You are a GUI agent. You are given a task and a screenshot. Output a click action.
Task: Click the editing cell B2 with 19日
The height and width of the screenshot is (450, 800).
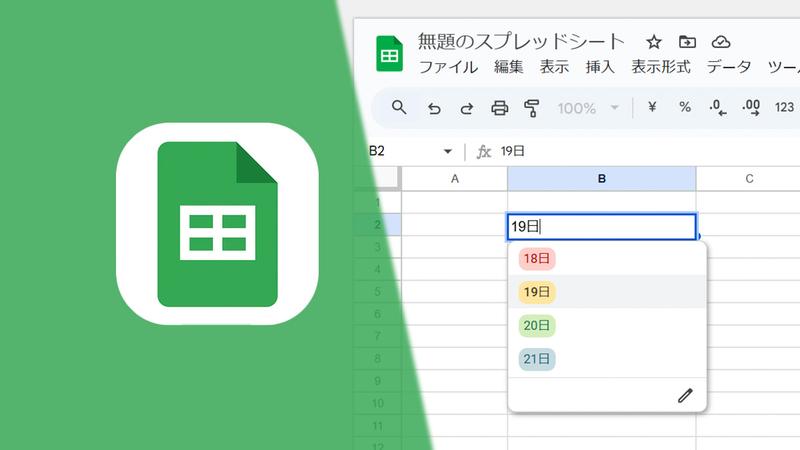[602, 227]
